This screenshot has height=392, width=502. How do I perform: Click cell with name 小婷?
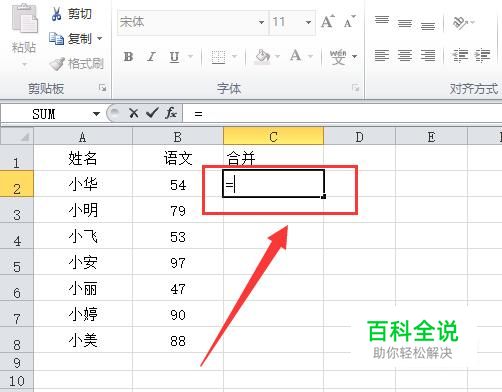click(x=83, y=314)
